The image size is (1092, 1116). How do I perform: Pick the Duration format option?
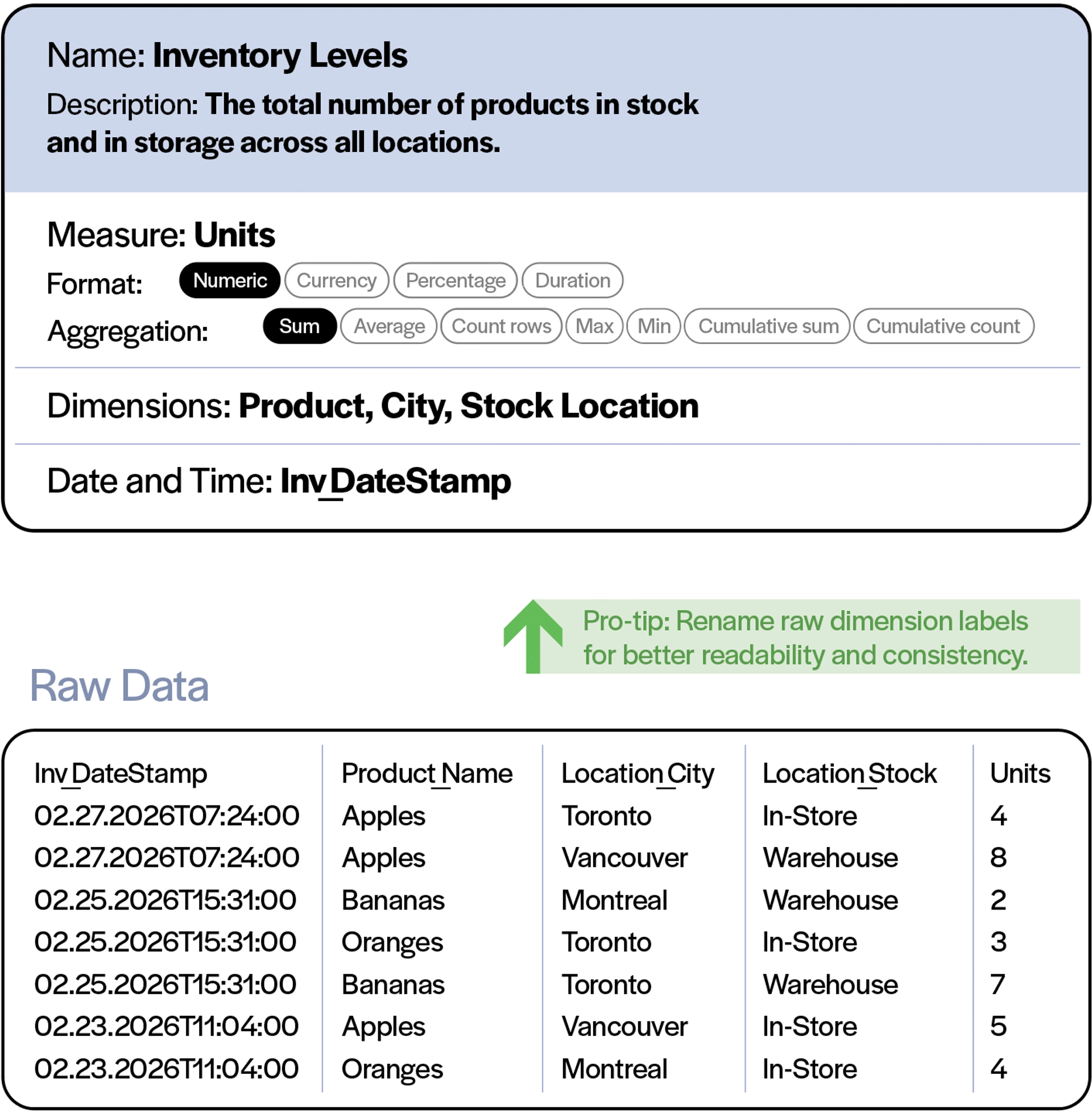click(x=572, y=280)
